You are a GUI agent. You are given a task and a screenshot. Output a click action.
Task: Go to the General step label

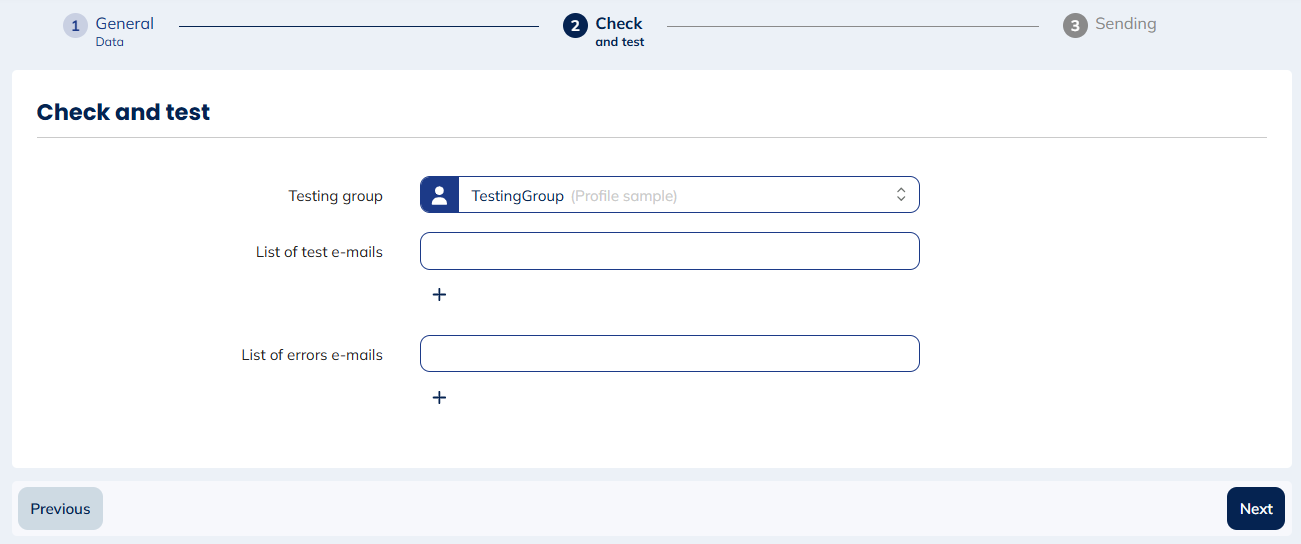pos(124,24)
